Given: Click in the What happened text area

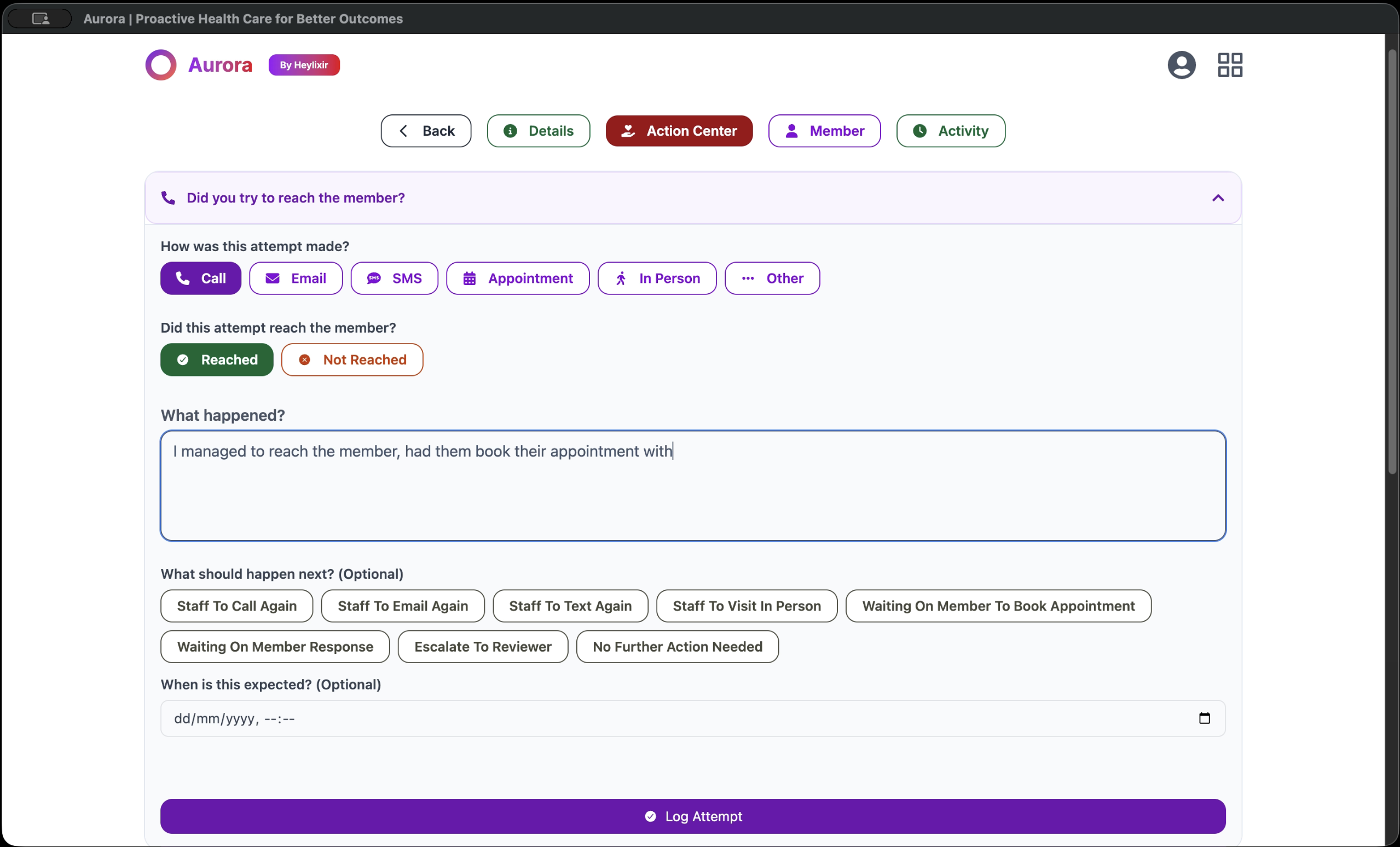Looking at the screenshot, I should click(693, 486).
